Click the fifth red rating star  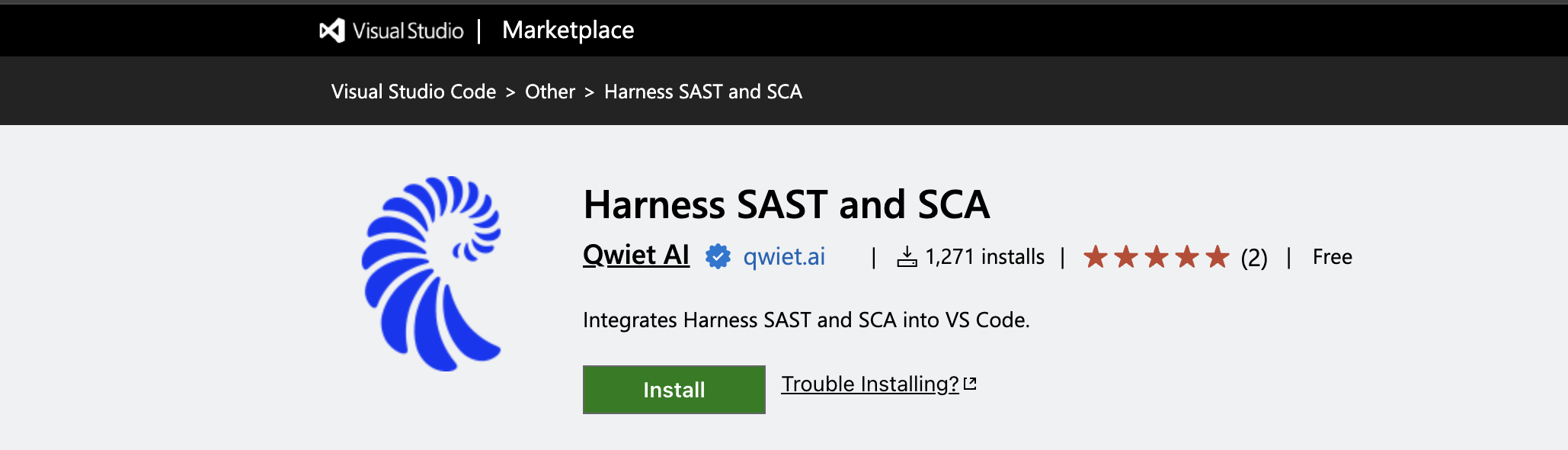point(1220,257)
